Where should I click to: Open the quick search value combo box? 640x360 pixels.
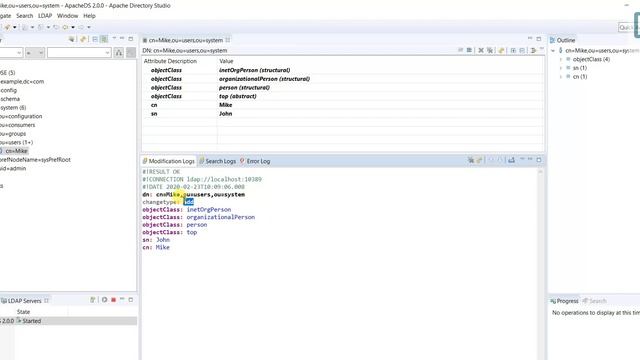point(107,53)
